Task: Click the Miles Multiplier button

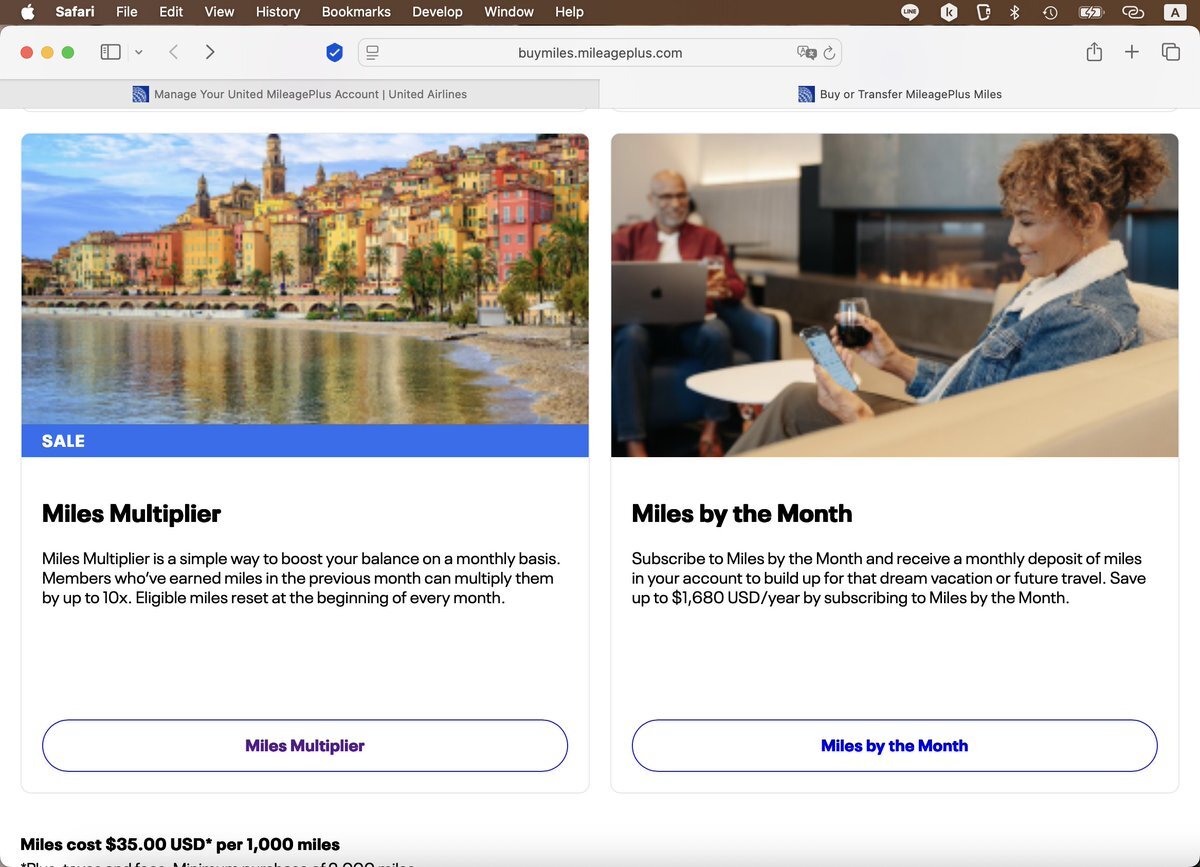Action: click(x=305, y=746)
